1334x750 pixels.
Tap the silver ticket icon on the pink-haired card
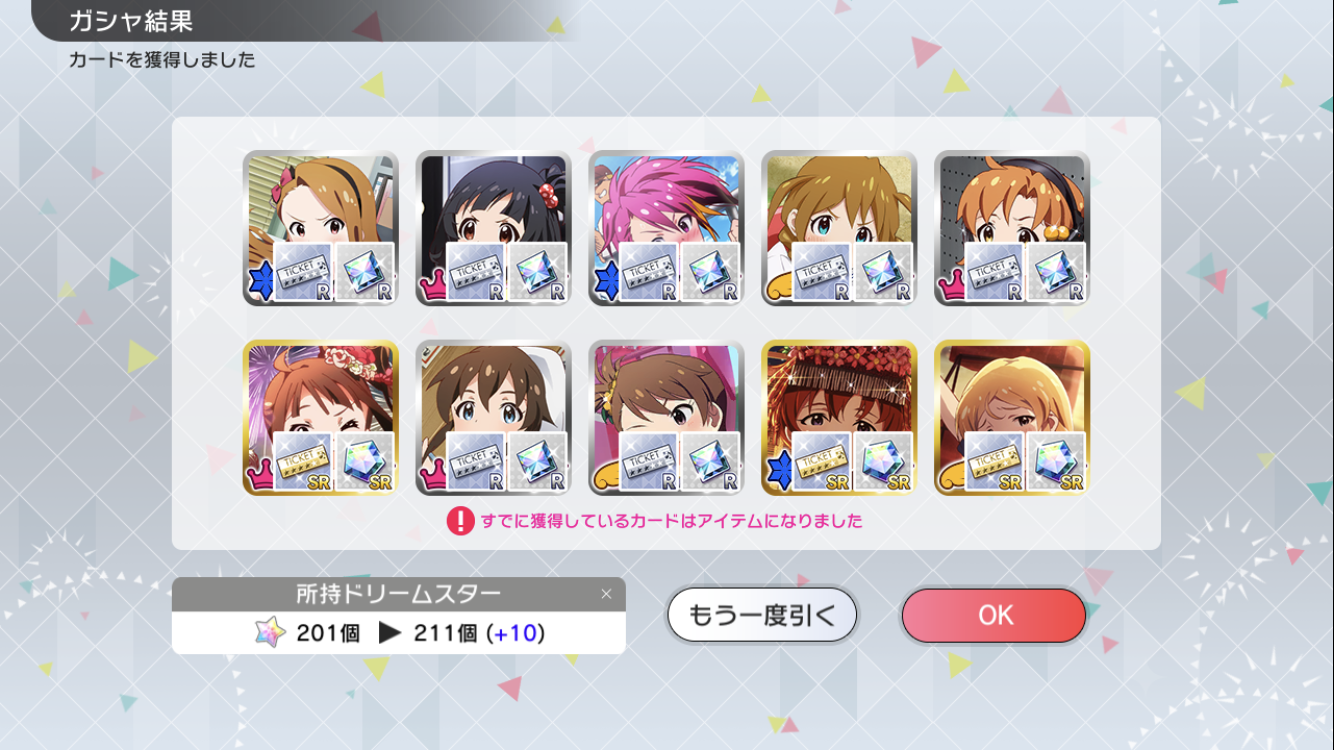click(648, 272)
